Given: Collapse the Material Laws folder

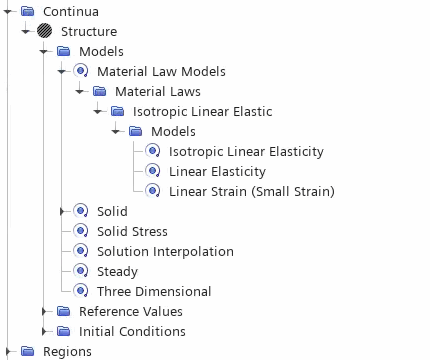Looking at the screenshot, I should point(80,91).
